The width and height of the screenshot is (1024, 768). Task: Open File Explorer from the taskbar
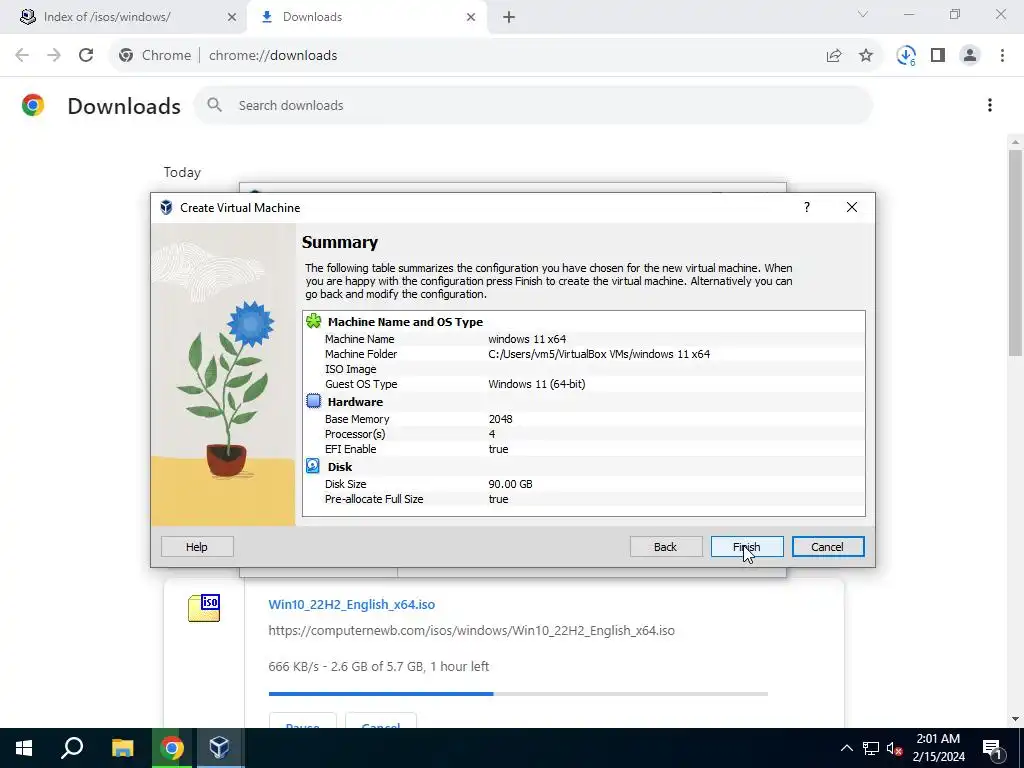[123, 748]
